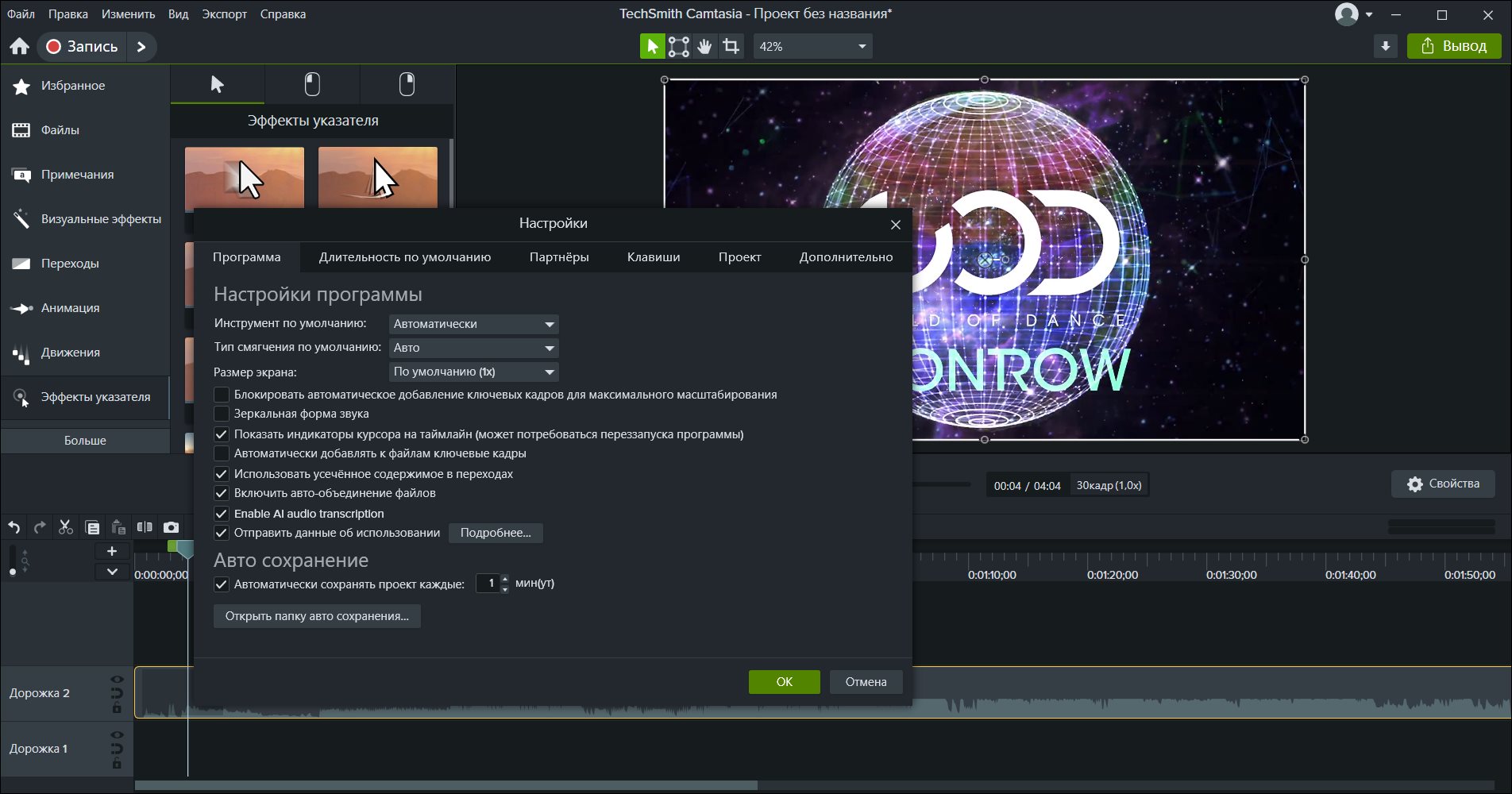
Task: Click Открыть папку авто сохранения button
Action: (317, 616)
